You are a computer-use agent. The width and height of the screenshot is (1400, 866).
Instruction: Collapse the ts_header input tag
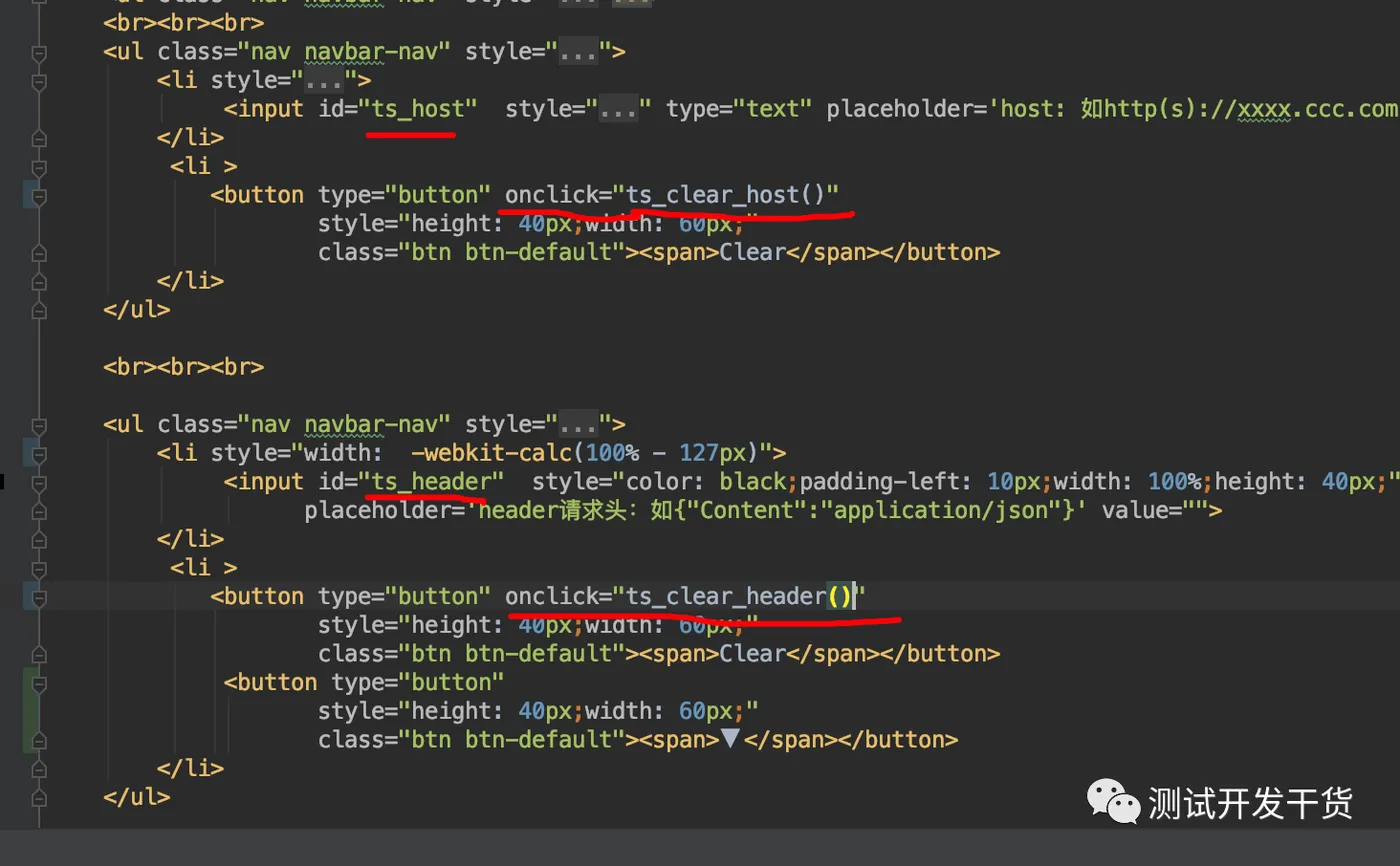(39, 482)
